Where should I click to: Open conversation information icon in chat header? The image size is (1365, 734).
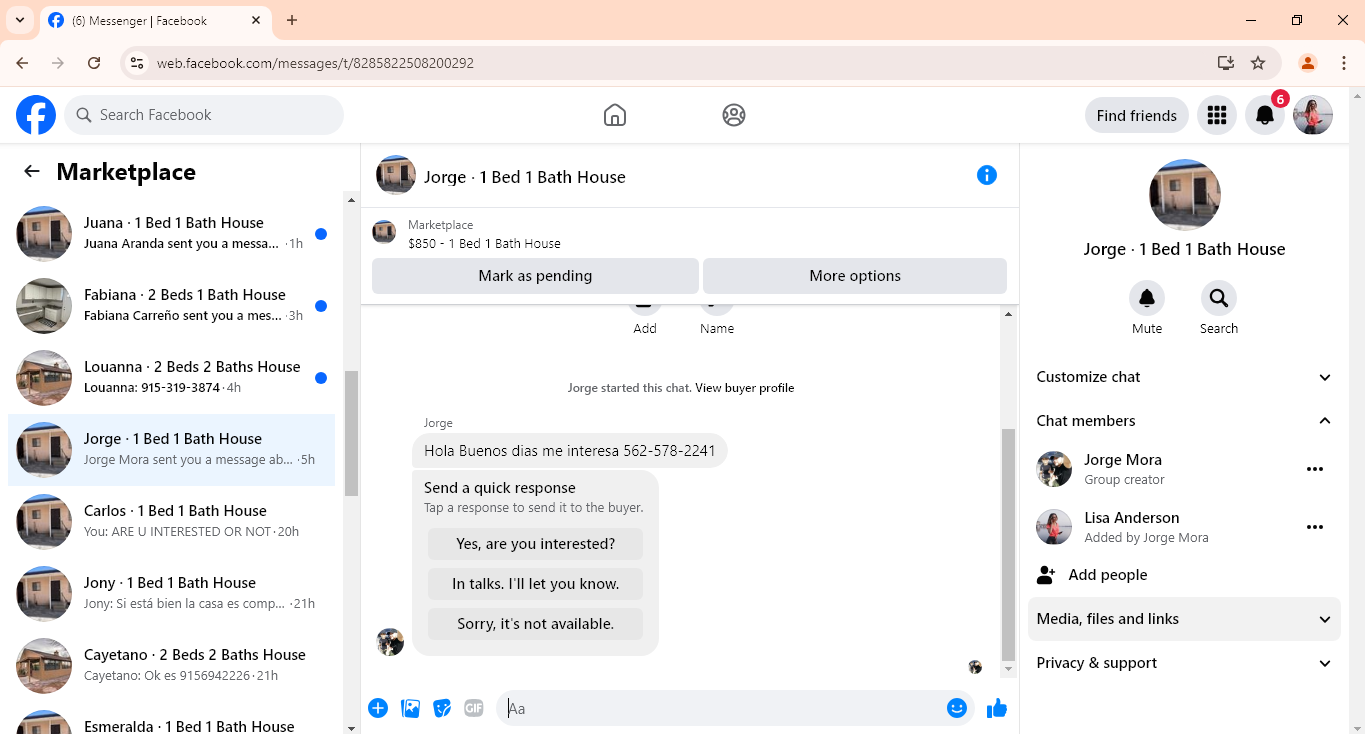(987, 175)
